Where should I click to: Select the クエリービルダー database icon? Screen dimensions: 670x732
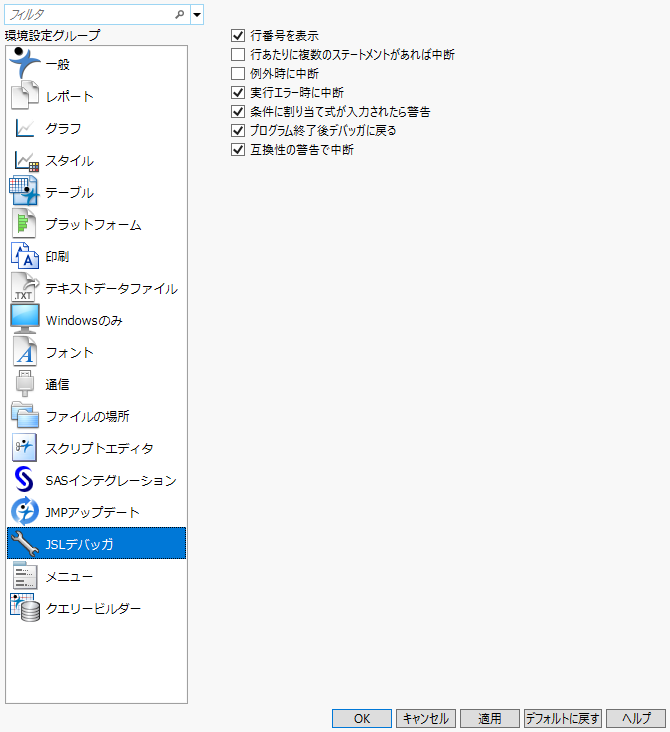25,607
